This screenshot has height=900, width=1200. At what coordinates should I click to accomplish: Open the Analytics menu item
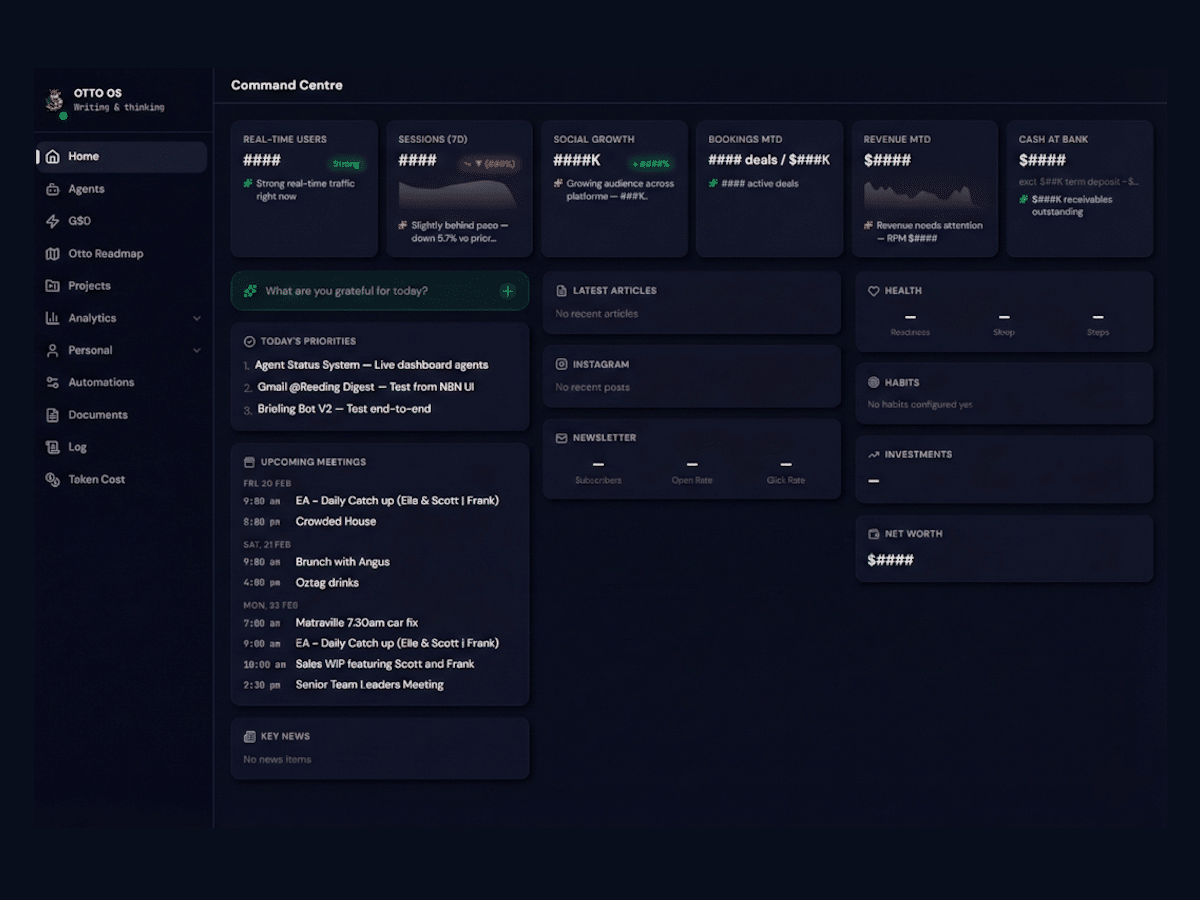[93, 318]
